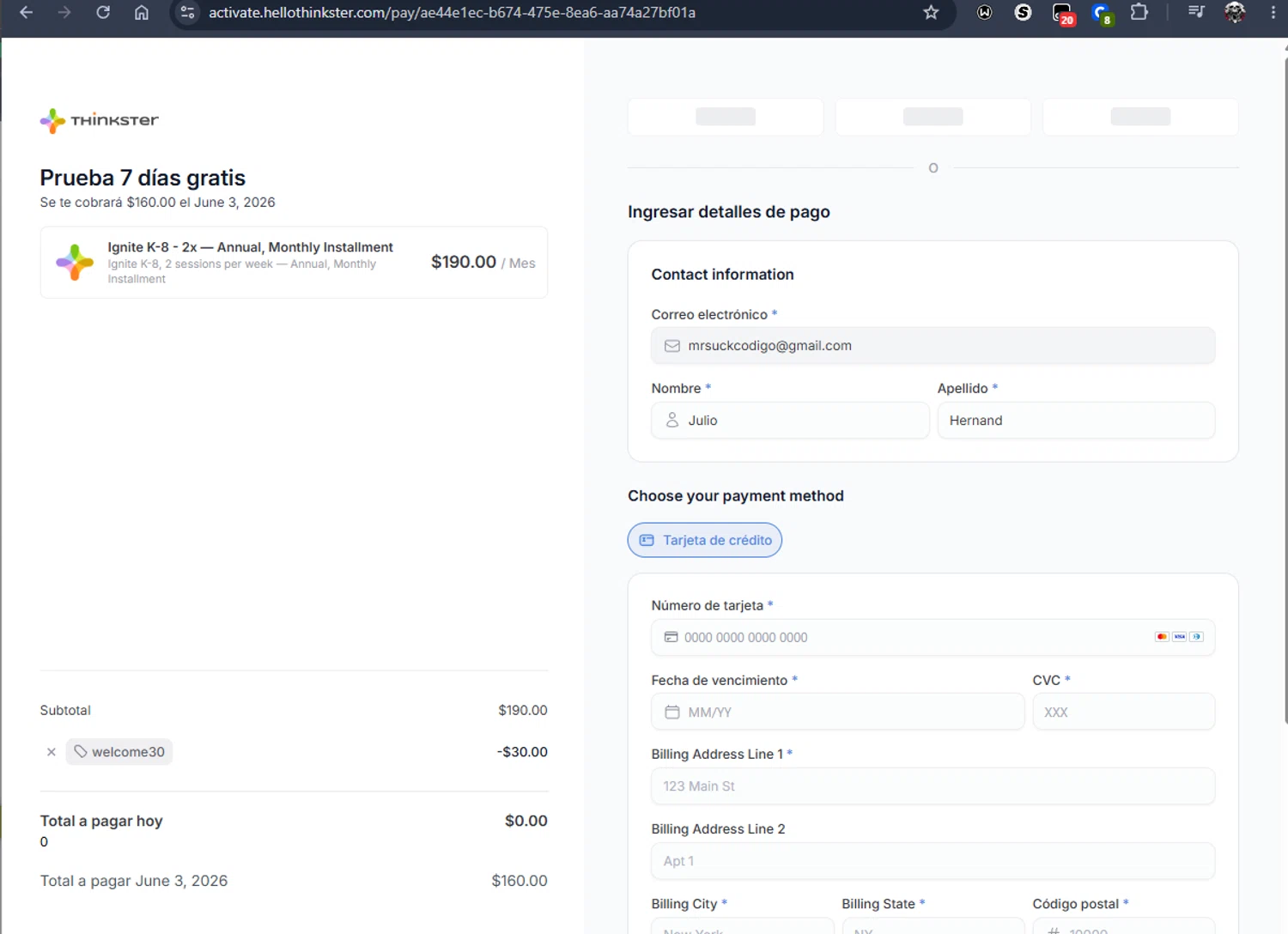Click the first loading express-pay placeholder button
1288x934 pixels.
point(726,117)
